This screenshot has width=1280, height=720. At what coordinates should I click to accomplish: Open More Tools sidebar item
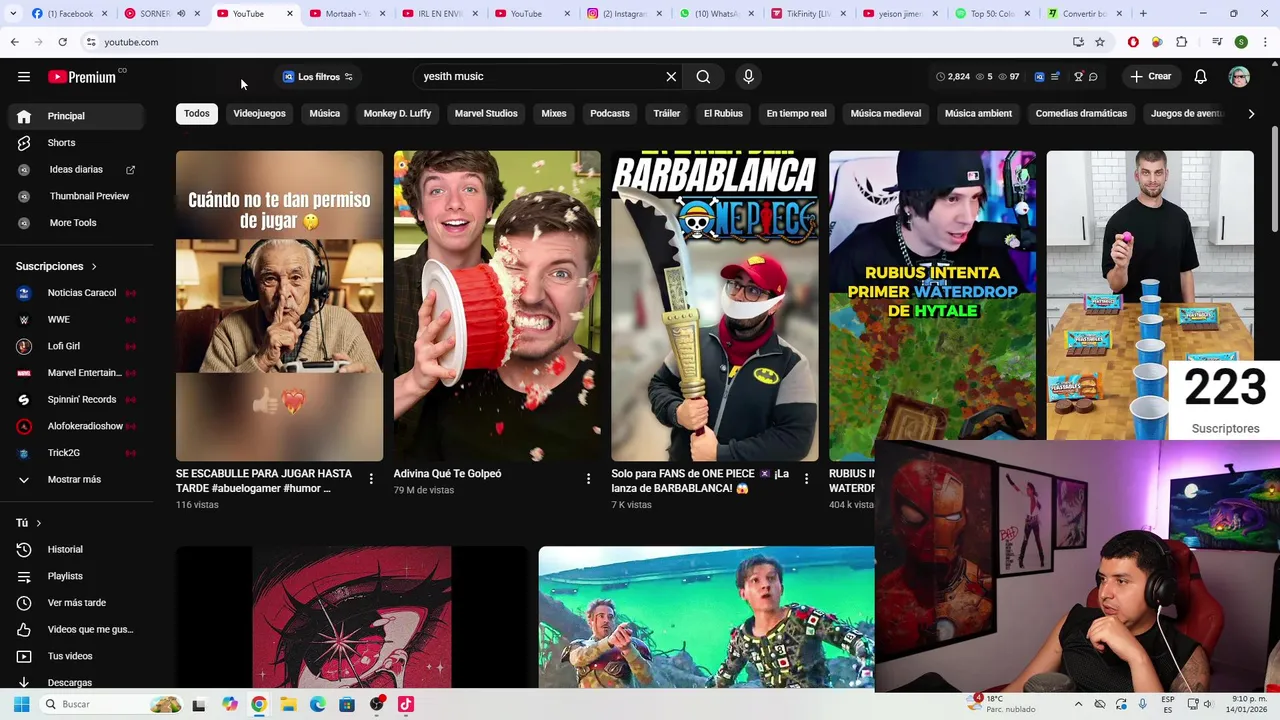(x=77, y=223)
